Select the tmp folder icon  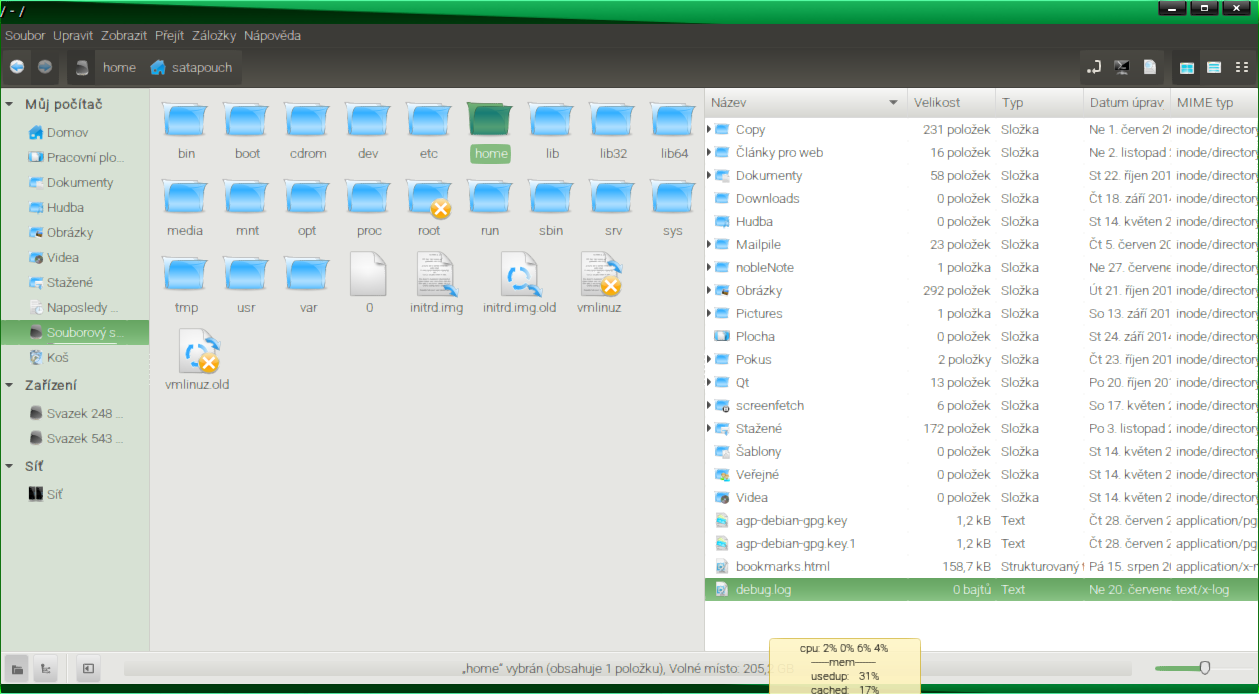[186, 274]
